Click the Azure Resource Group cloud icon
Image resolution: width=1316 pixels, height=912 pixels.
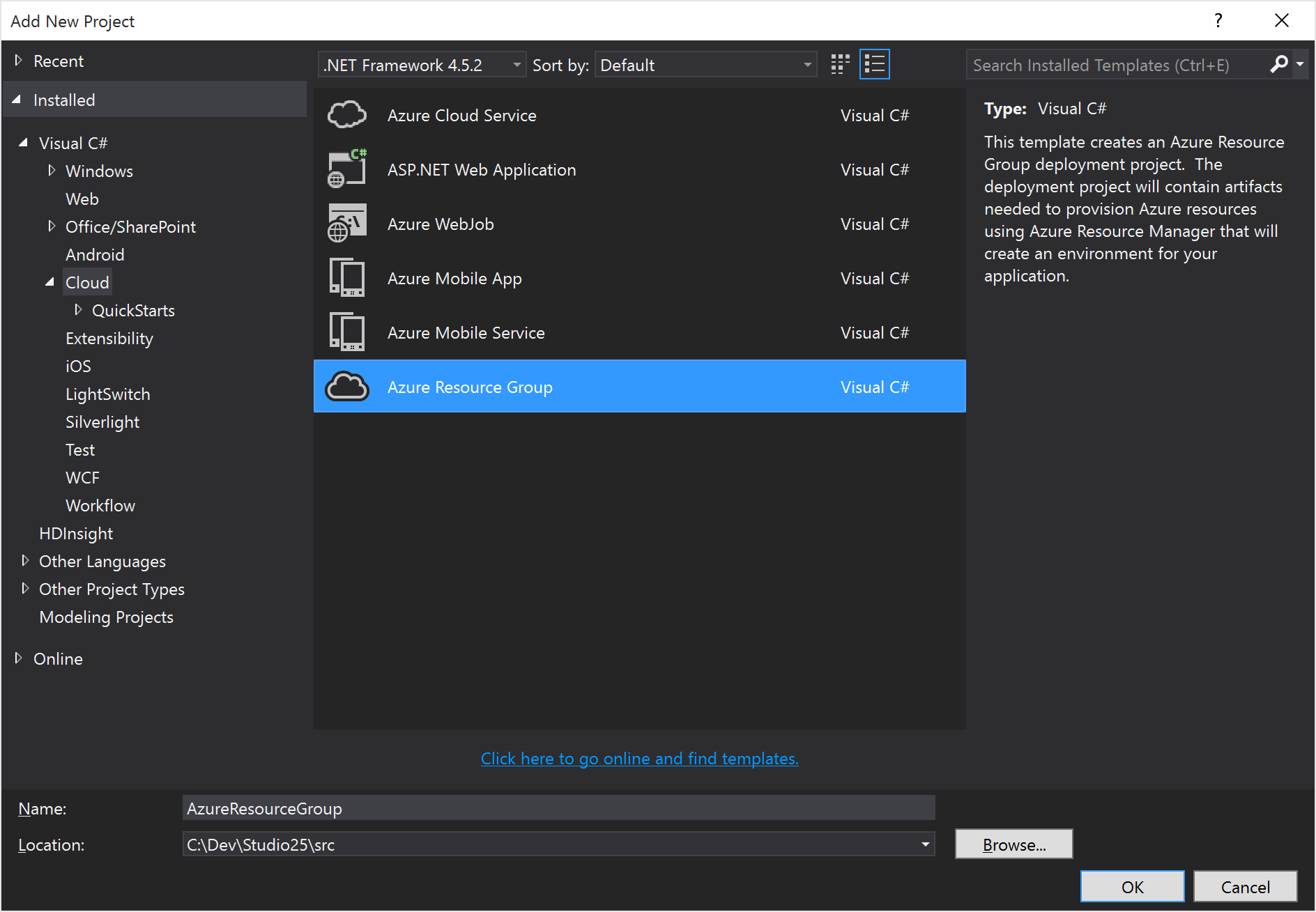tap(347, 387)
